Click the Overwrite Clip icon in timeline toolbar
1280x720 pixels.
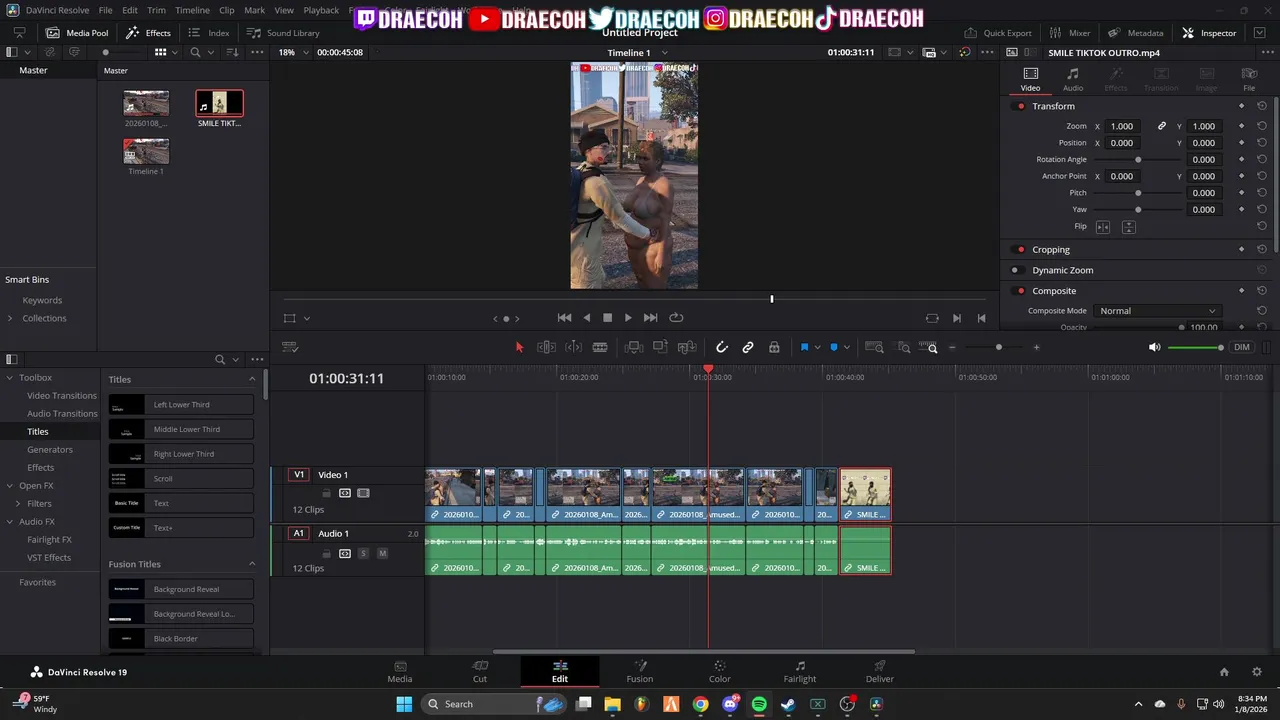pos(660,347)
